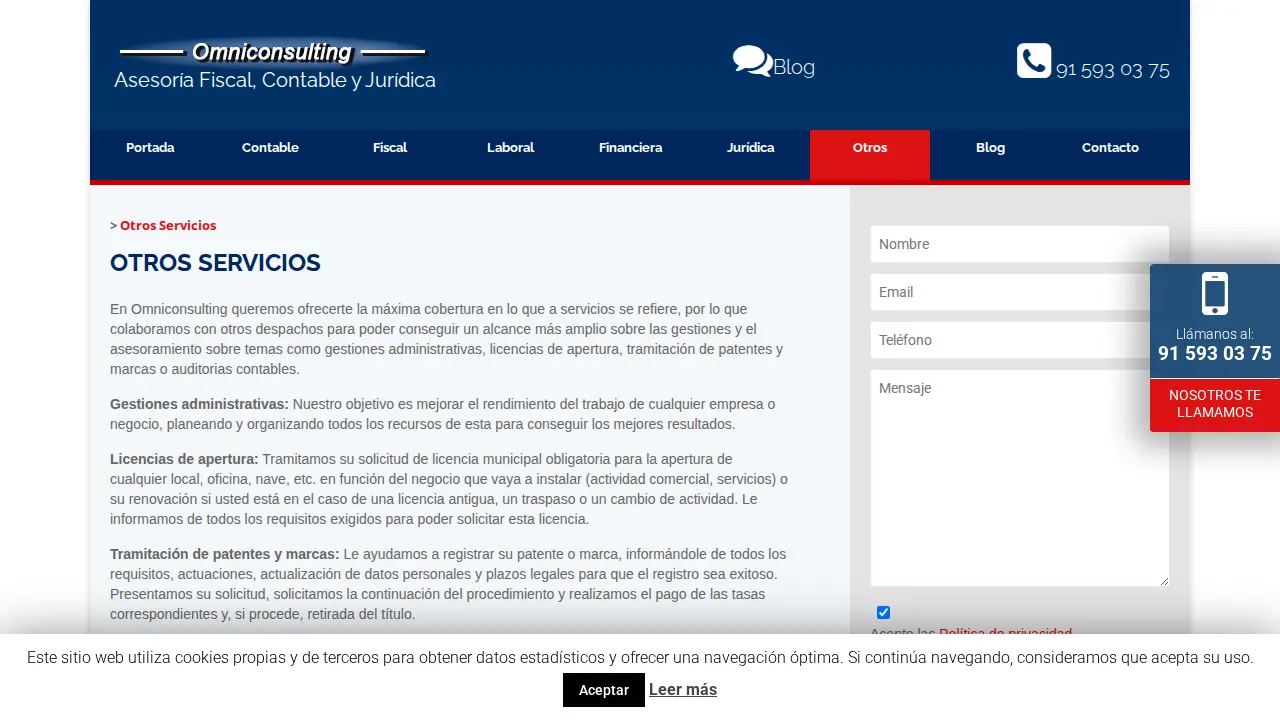Click the Omniconsulting logo
This screenshot has width=1280, height=720.
pos(273,53)
